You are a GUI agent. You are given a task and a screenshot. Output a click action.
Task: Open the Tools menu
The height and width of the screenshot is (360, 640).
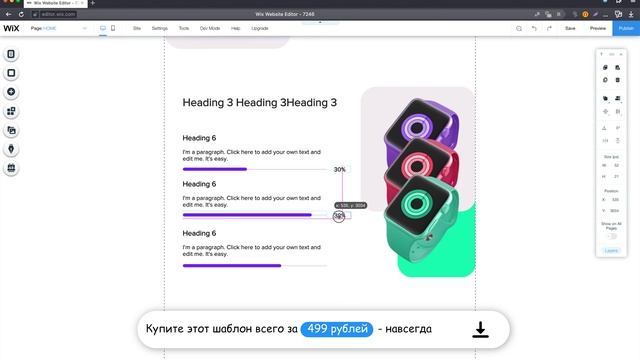point(184,28)
